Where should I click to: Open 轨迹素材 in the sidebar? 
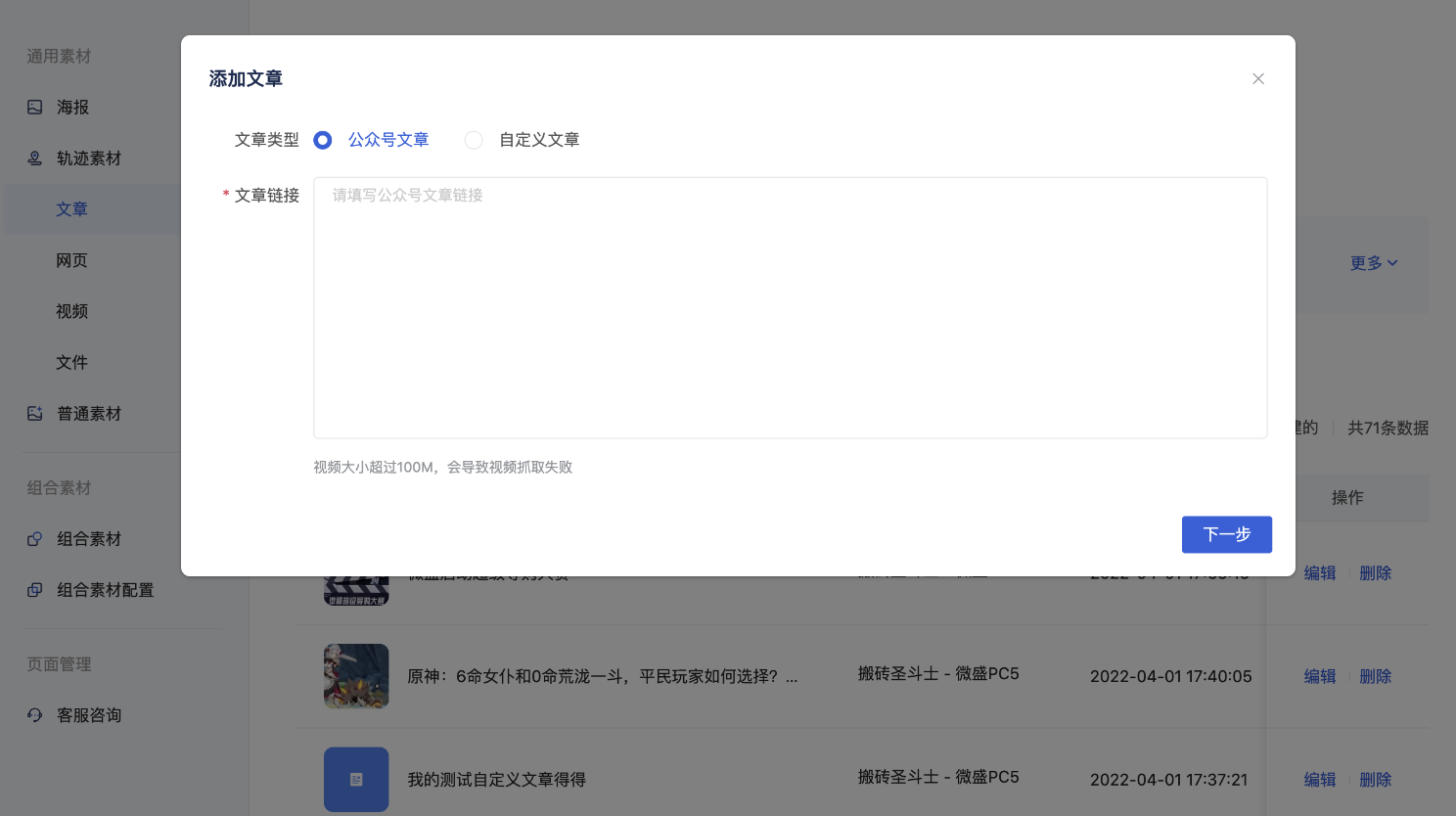click(x=90, y=158)
